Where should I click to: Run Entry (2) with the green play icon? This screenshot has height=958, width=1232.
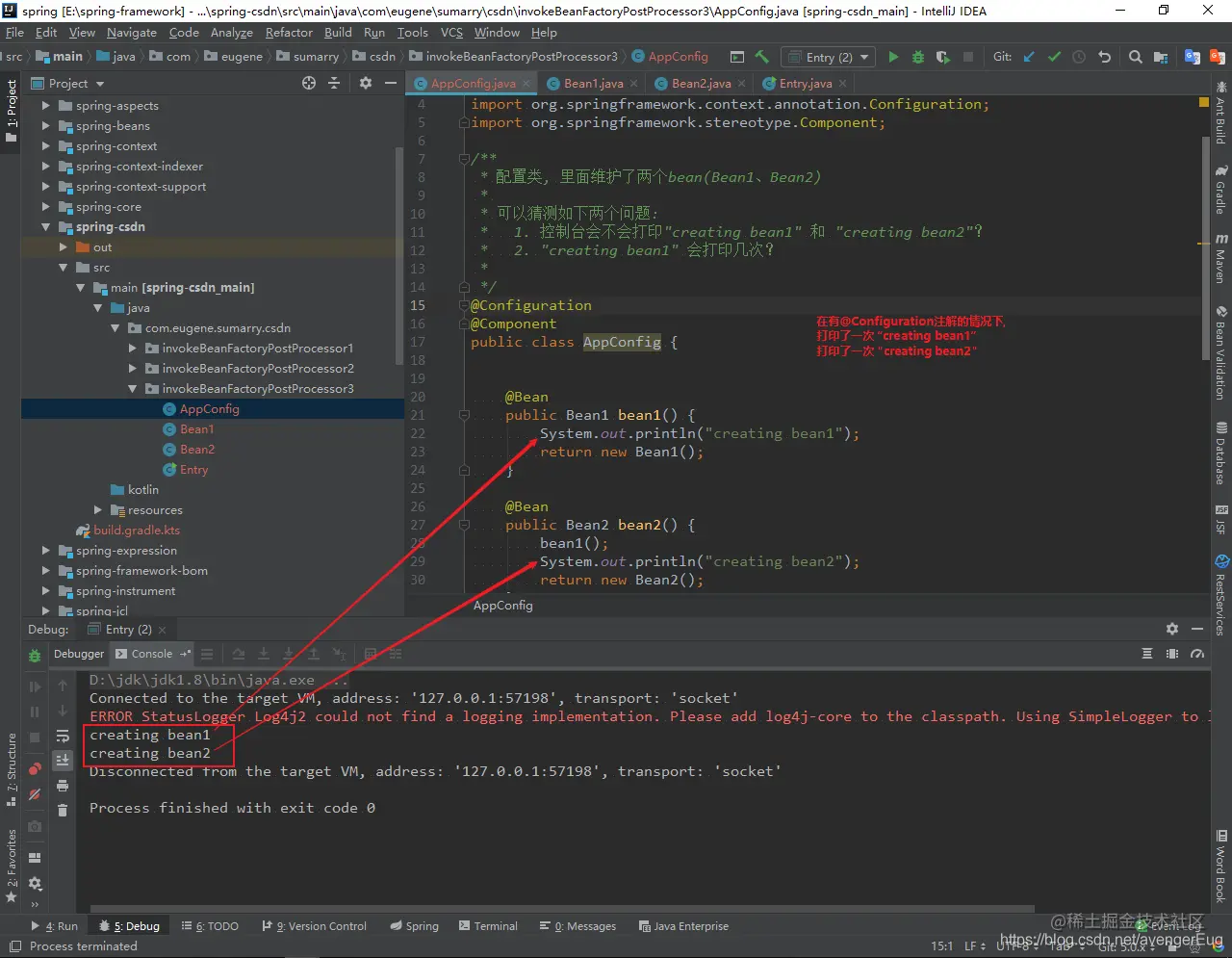click(x=893, y=57)
